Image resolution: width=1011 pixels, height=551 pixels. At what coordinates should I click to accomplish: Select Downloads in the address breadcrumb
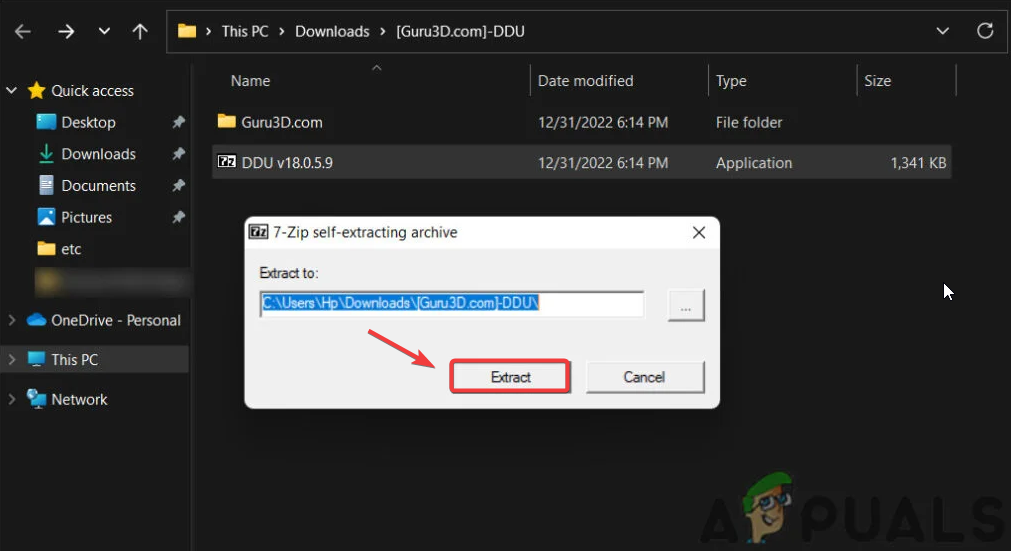tap(332, 31)
